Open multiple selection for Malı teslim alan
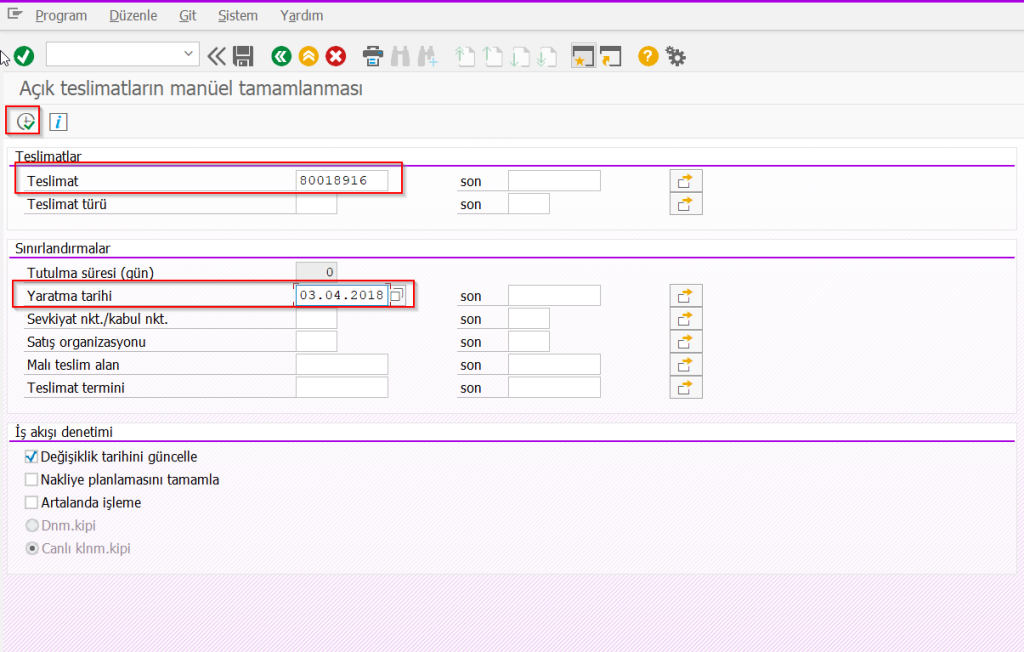1024x652 pixels. tap(686, 365)
